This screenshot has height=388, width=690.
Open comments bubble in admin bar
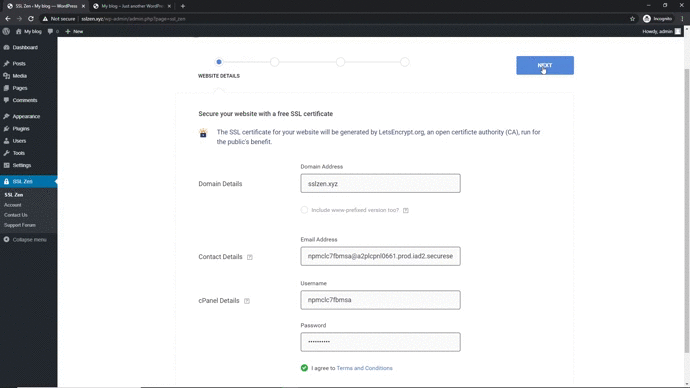53,31
